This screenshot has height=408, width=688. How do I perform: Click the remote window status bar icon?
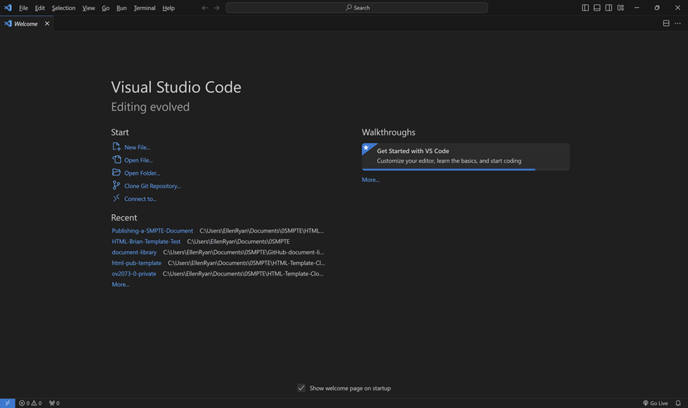7,403
